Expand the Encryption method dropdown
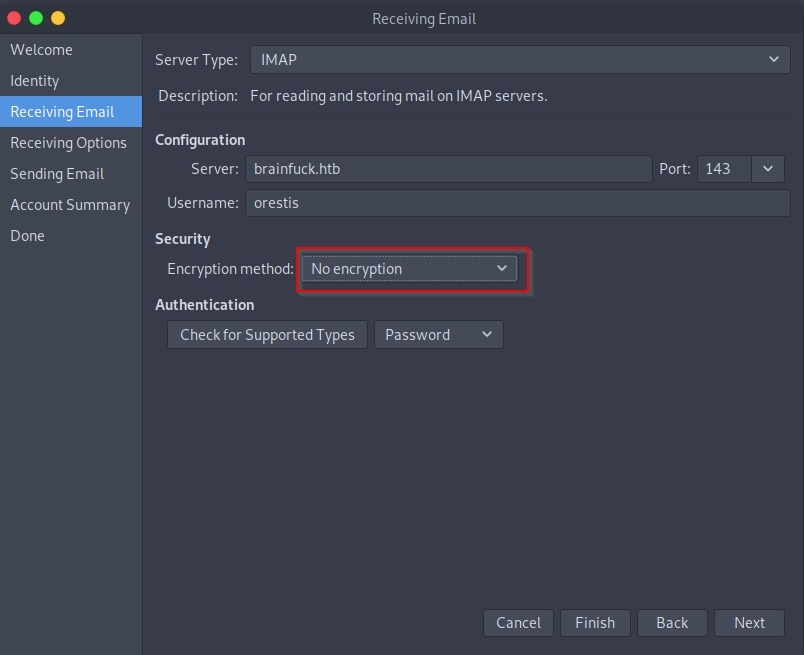 coord(409,269)
